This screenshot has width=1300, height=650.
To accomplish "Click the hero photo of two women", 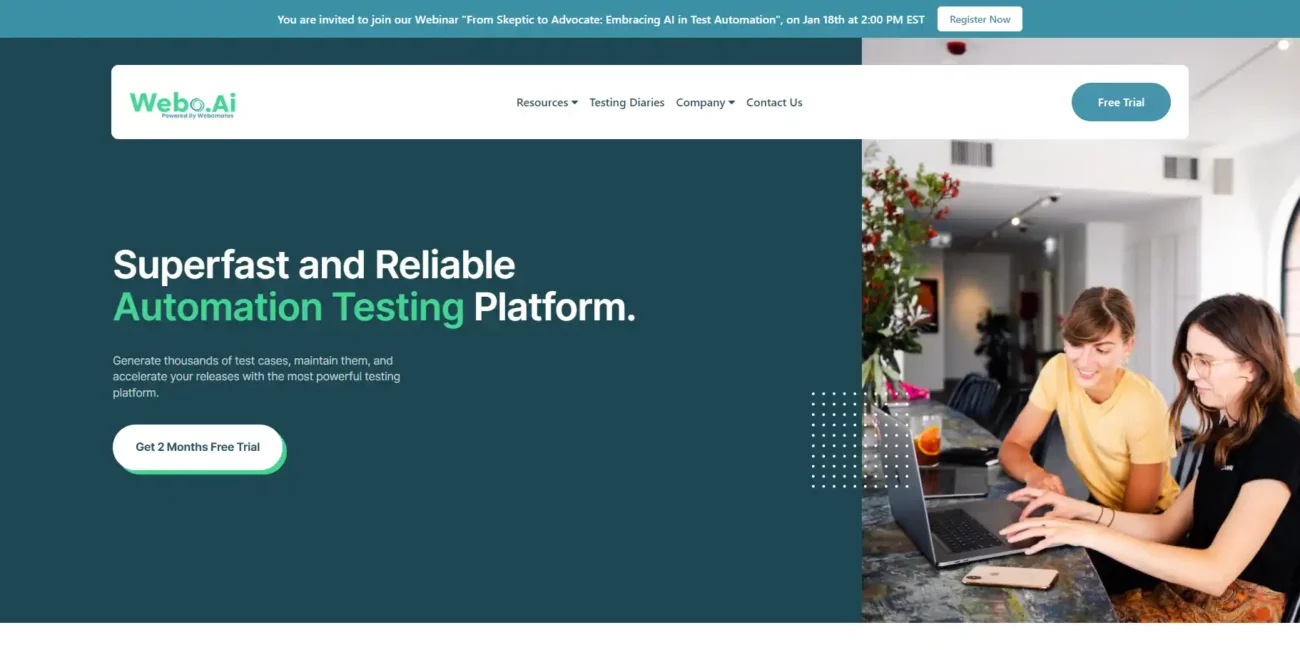I will 1081,330.
